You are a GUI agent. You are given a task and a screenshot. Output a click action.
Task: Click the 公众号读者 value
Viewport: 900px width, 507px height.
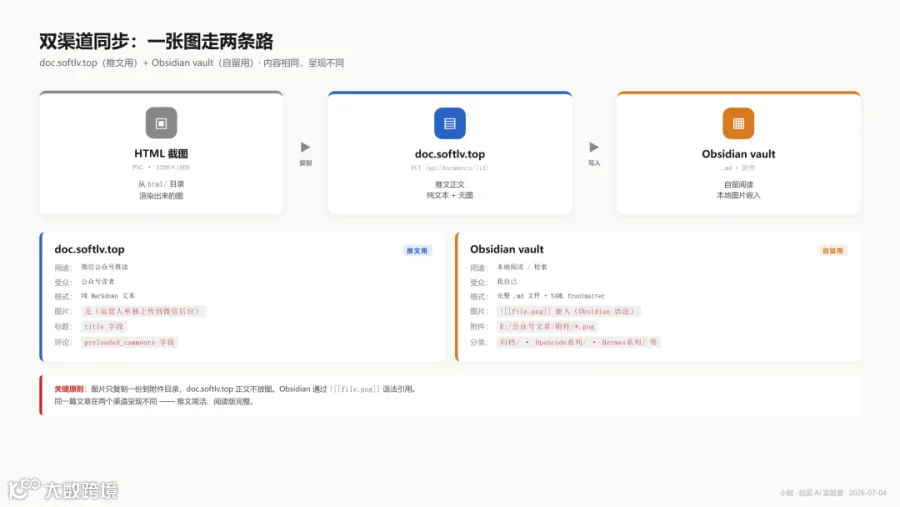pyautogui.click(x=98, y=282)
